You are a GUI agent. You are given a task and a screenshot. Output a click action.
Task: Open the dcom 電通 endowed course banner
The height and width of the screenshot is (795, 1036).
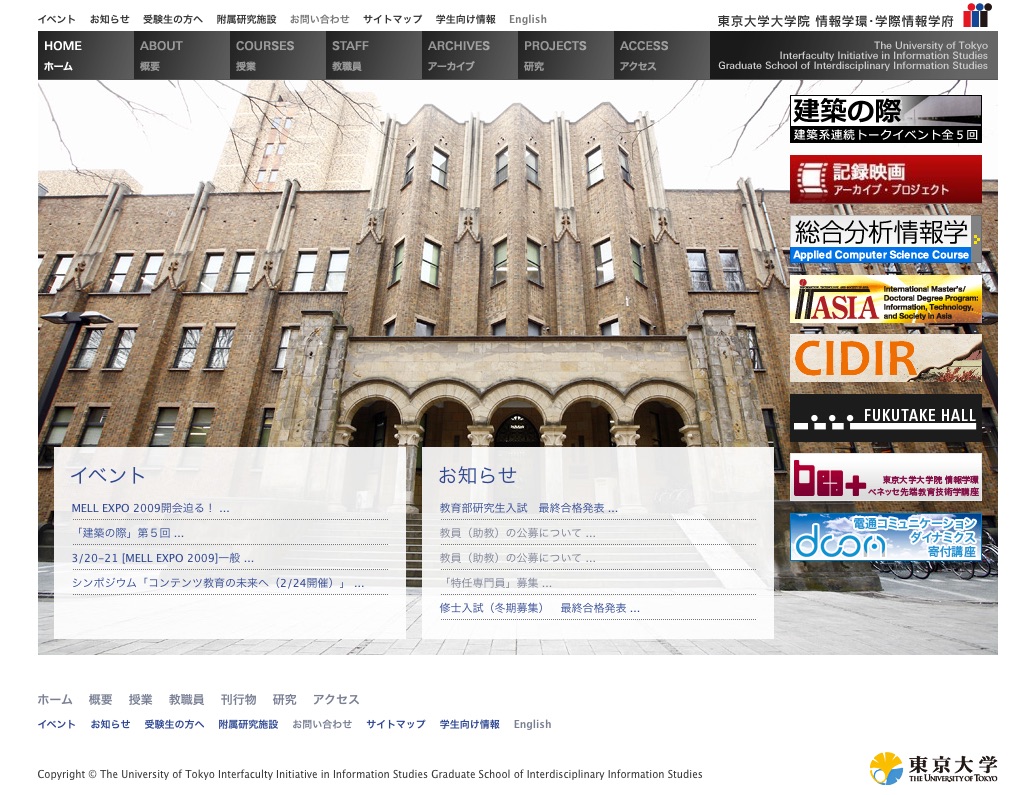tap(885, 538)
